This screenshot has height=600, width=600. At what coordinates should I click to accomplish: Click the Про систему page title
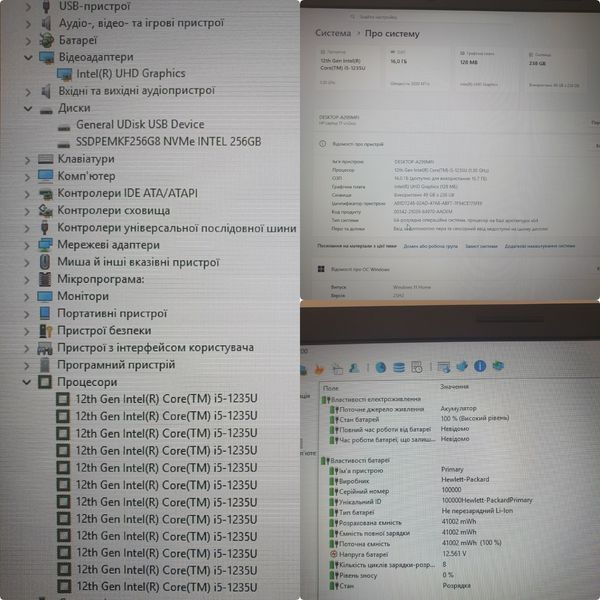pos(392,34)
